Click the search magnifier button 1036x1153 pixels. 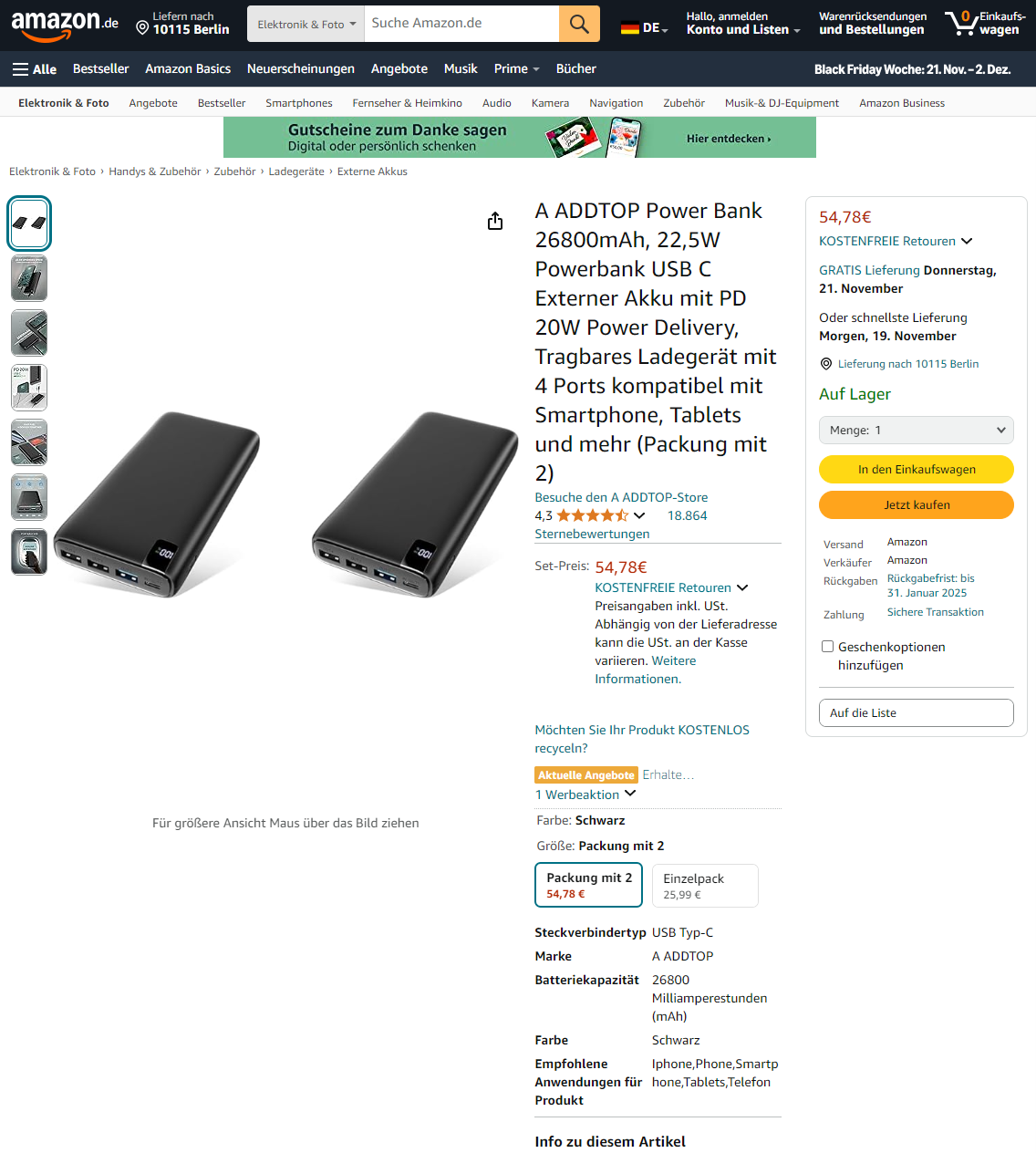(579, 24)
